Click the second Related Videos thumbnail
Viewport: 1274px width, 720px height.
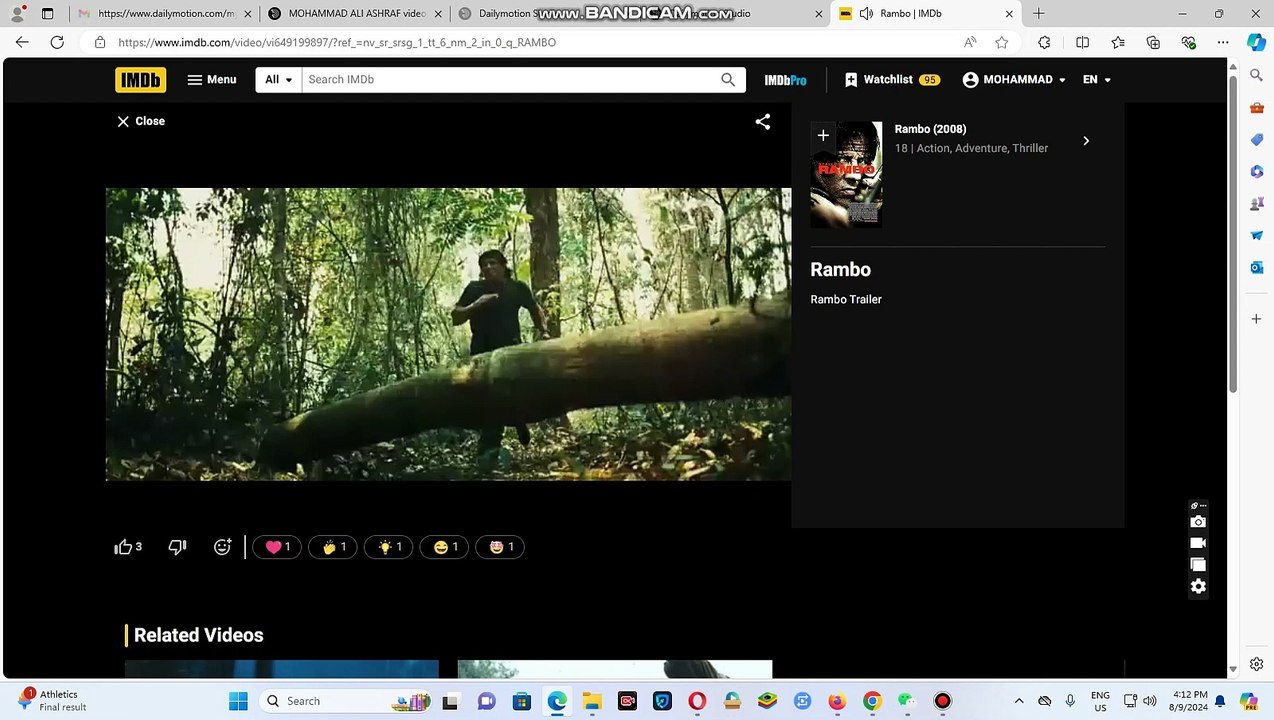coord(615,669)
